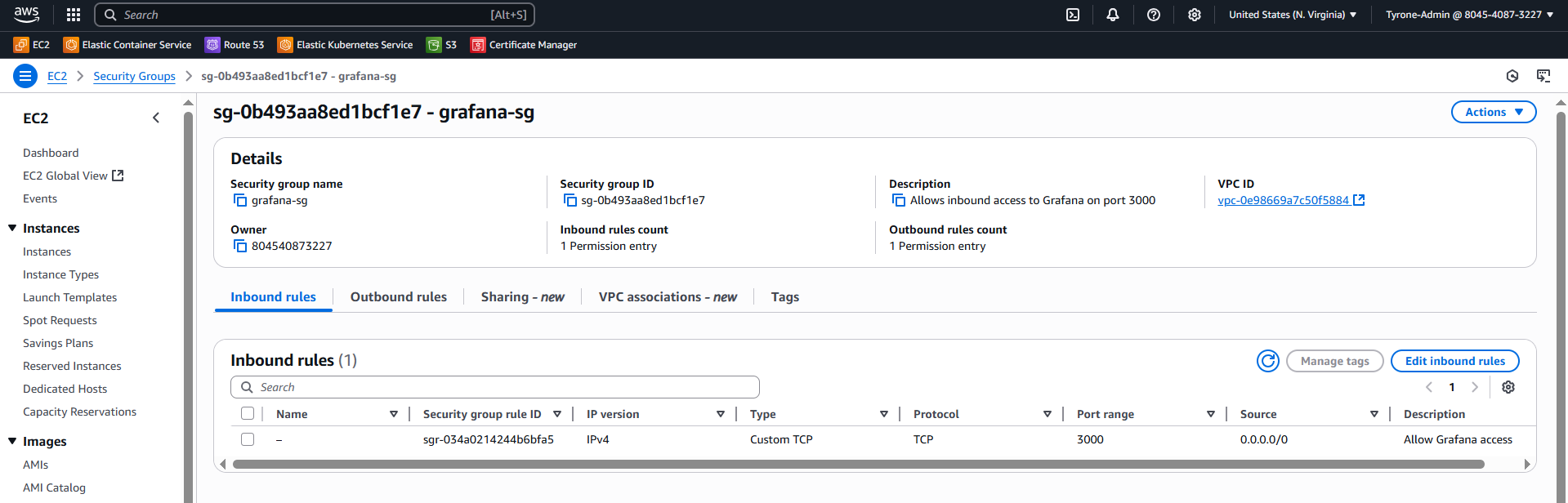Open the VPC ID link
The height and width of the screenshot is (503, 1568).
click(x=1283, y=201)
